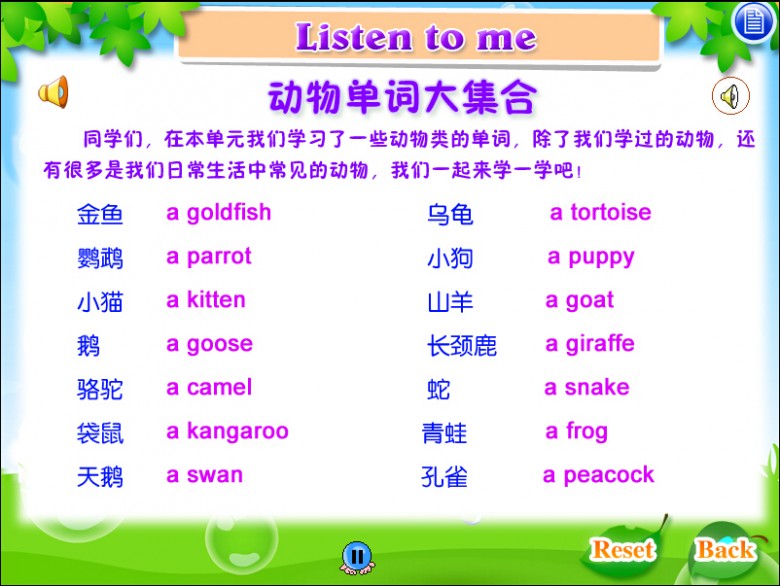Screen dimensions: 780x586
Task: Select the Chinese word 长颈鹿
Action: click(x=461, y=346)
